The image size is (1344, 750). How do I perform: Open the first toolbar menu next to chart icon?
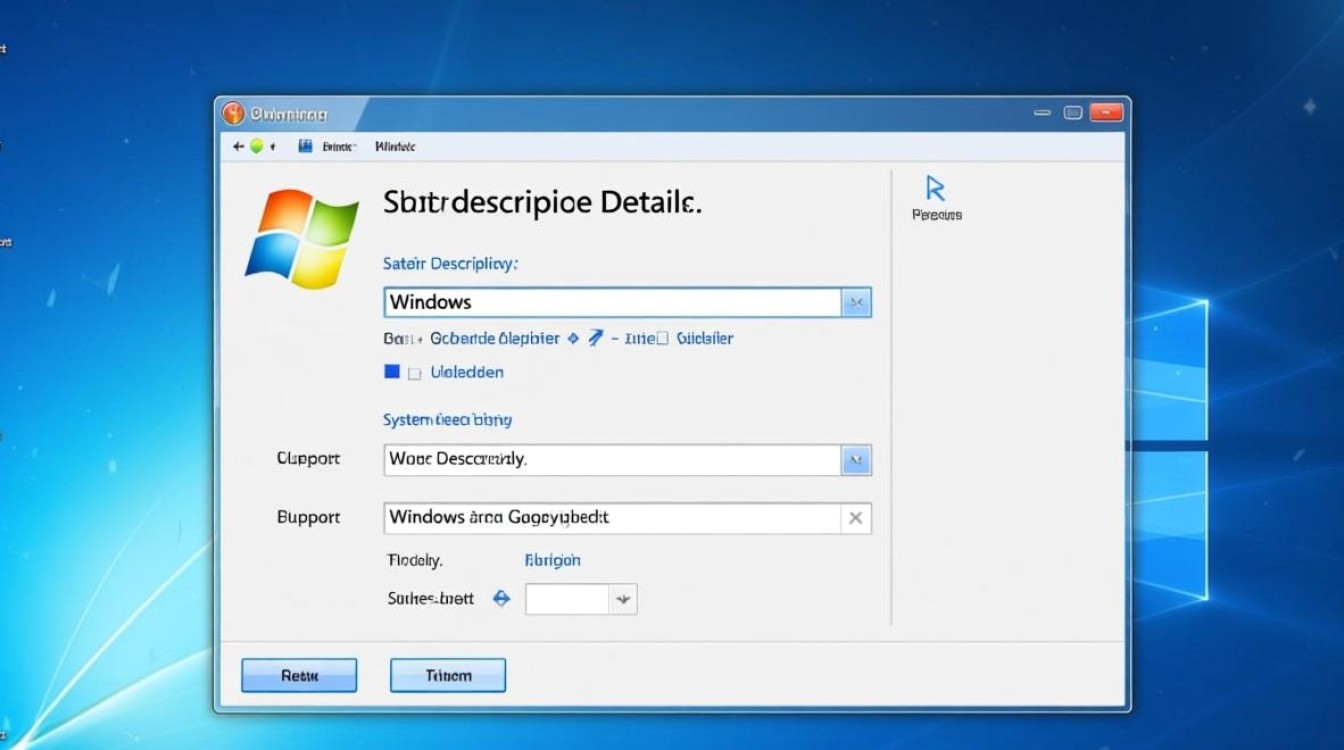coord(338,146)
